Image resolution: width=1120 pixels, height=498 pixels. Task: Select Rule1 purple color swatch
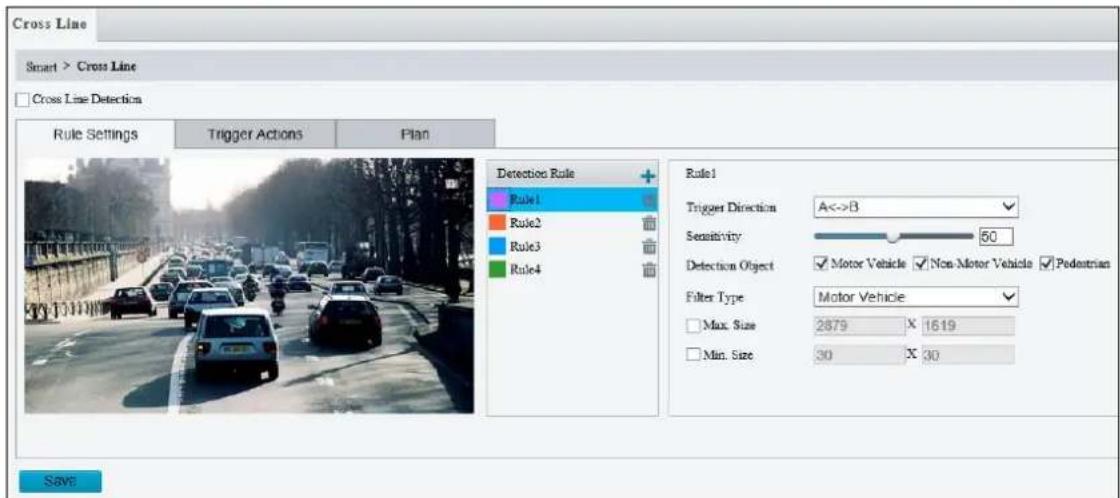(x=497, y=201)
